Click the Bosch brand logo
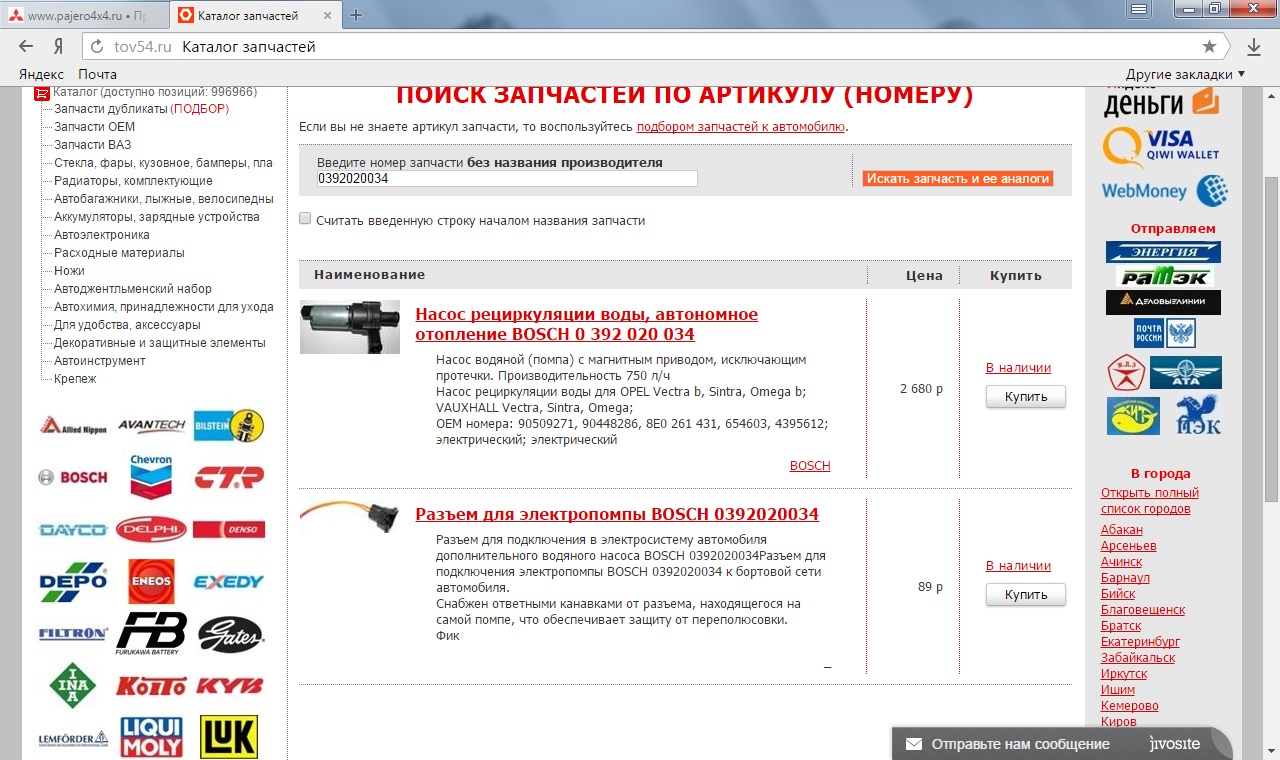The image size is (1280, 760). [73, 477]
